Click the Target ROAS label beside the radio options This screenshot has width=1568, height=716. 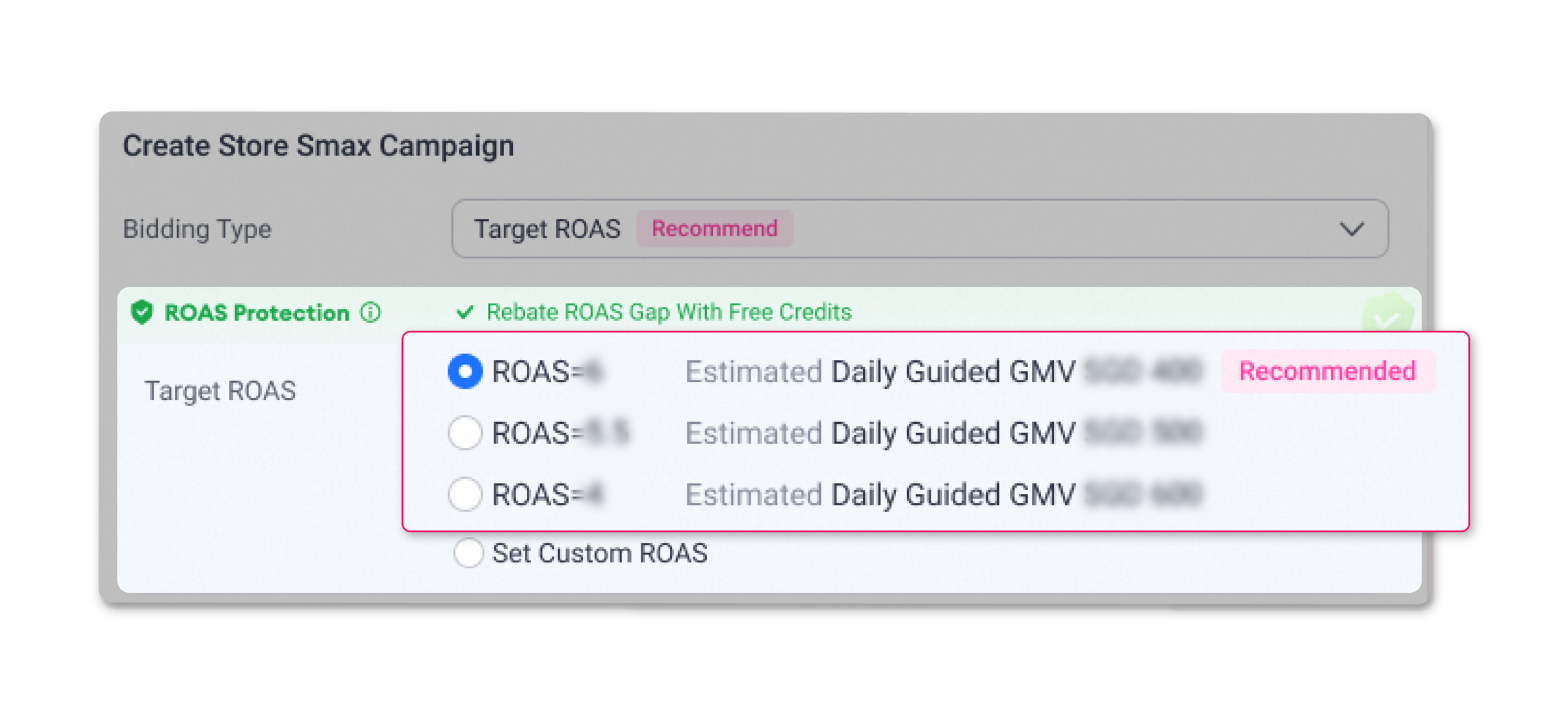220,391
